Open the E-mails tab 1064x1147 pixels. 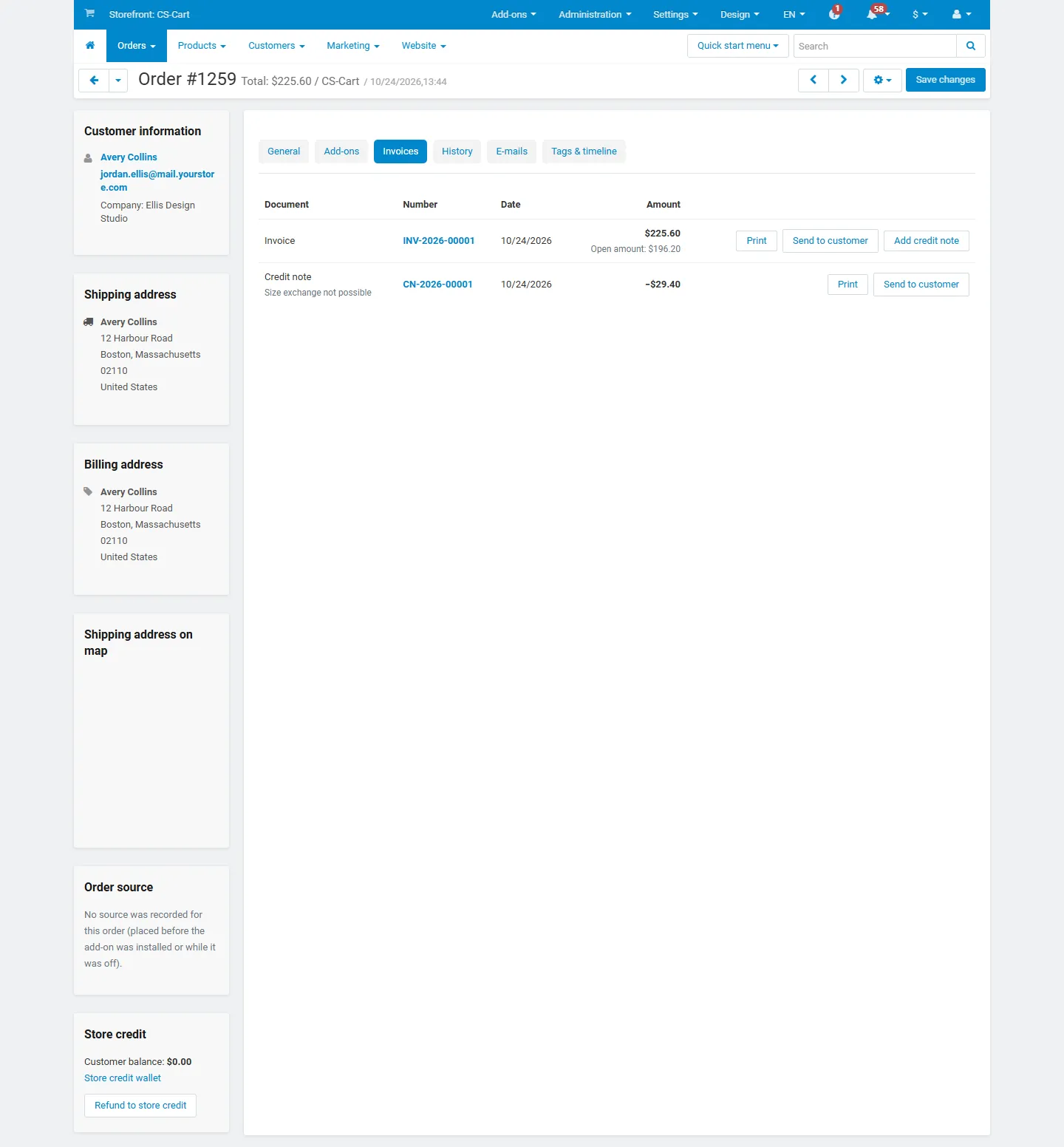click(512, 152)
